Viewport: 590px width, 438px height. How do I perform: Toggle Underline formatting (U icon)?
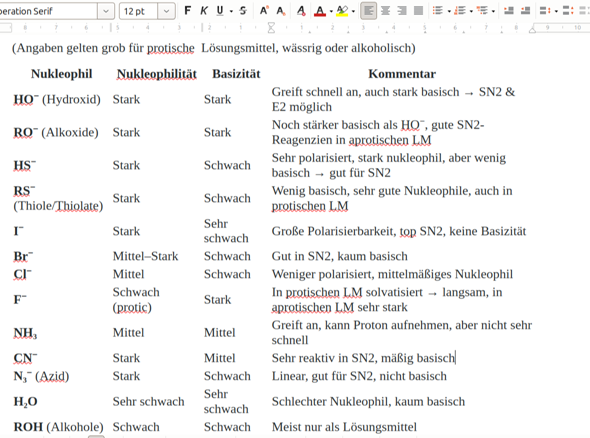220,11
